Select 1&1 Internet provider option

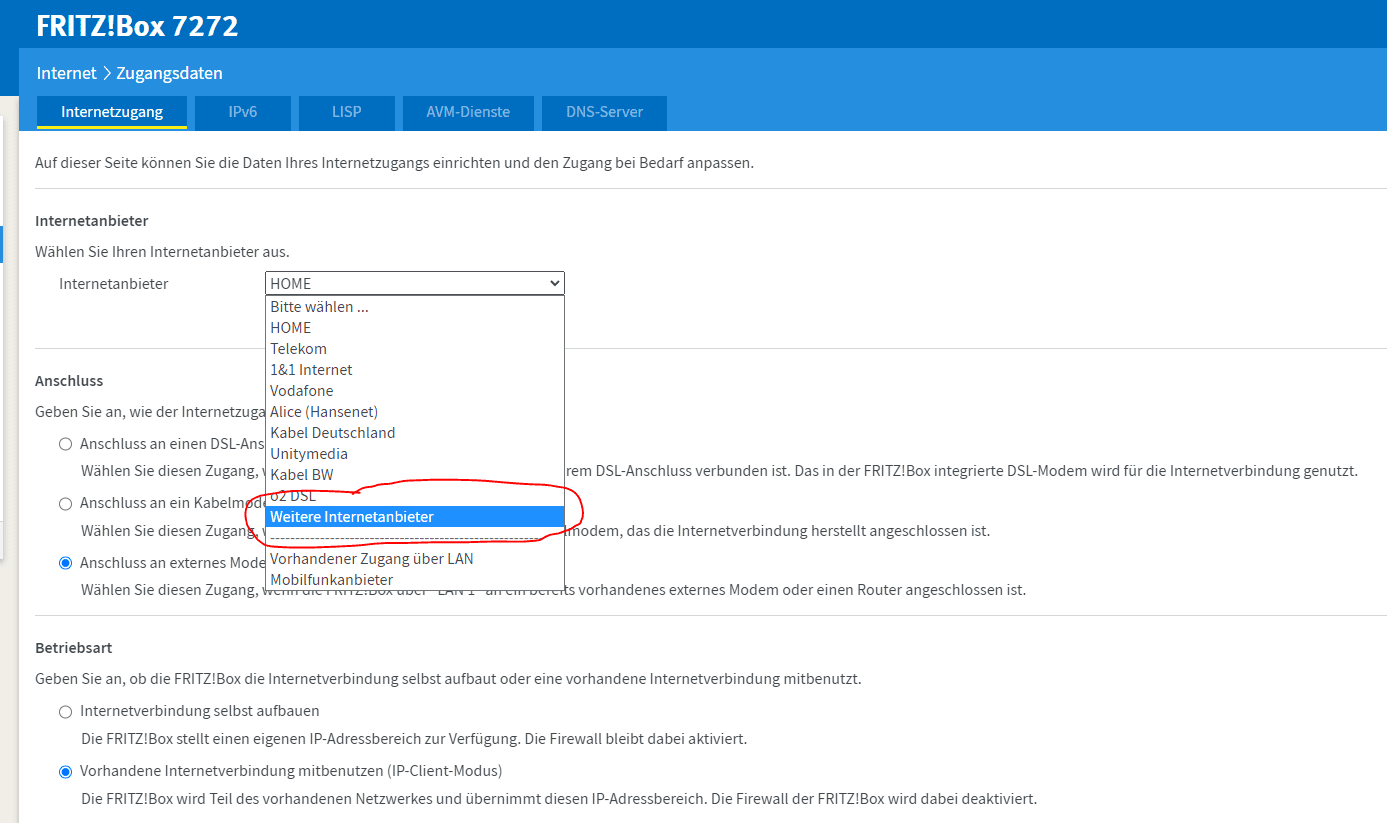415,370
